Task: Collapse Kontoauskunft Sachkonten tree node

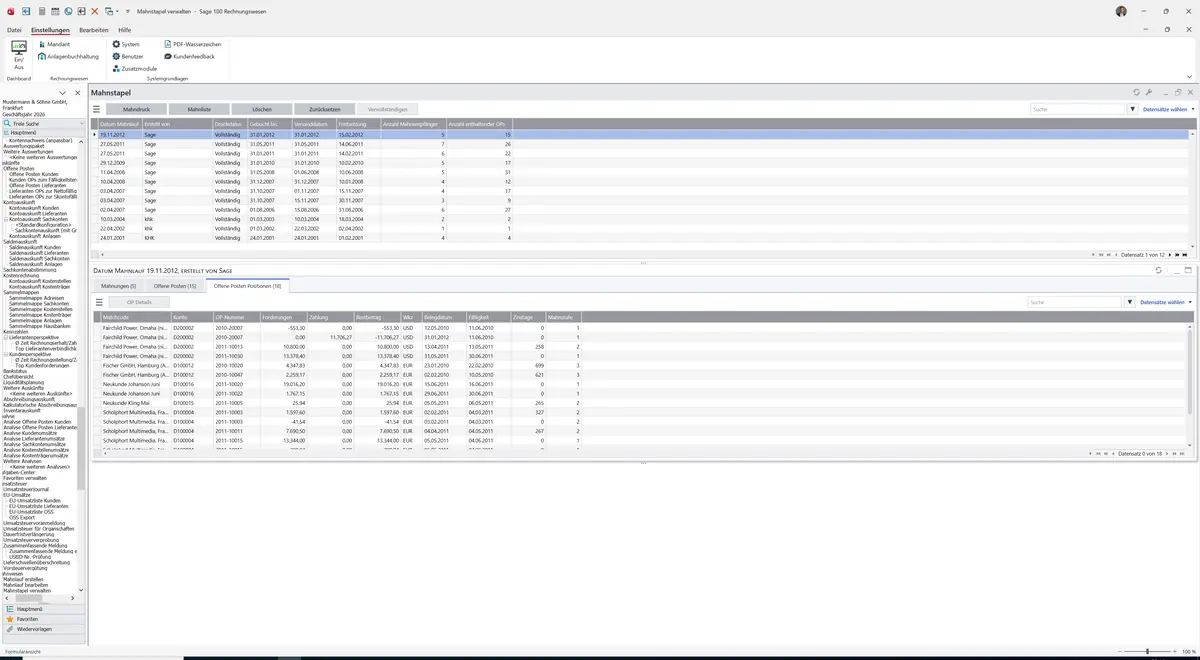Action: tap(6, 219)
